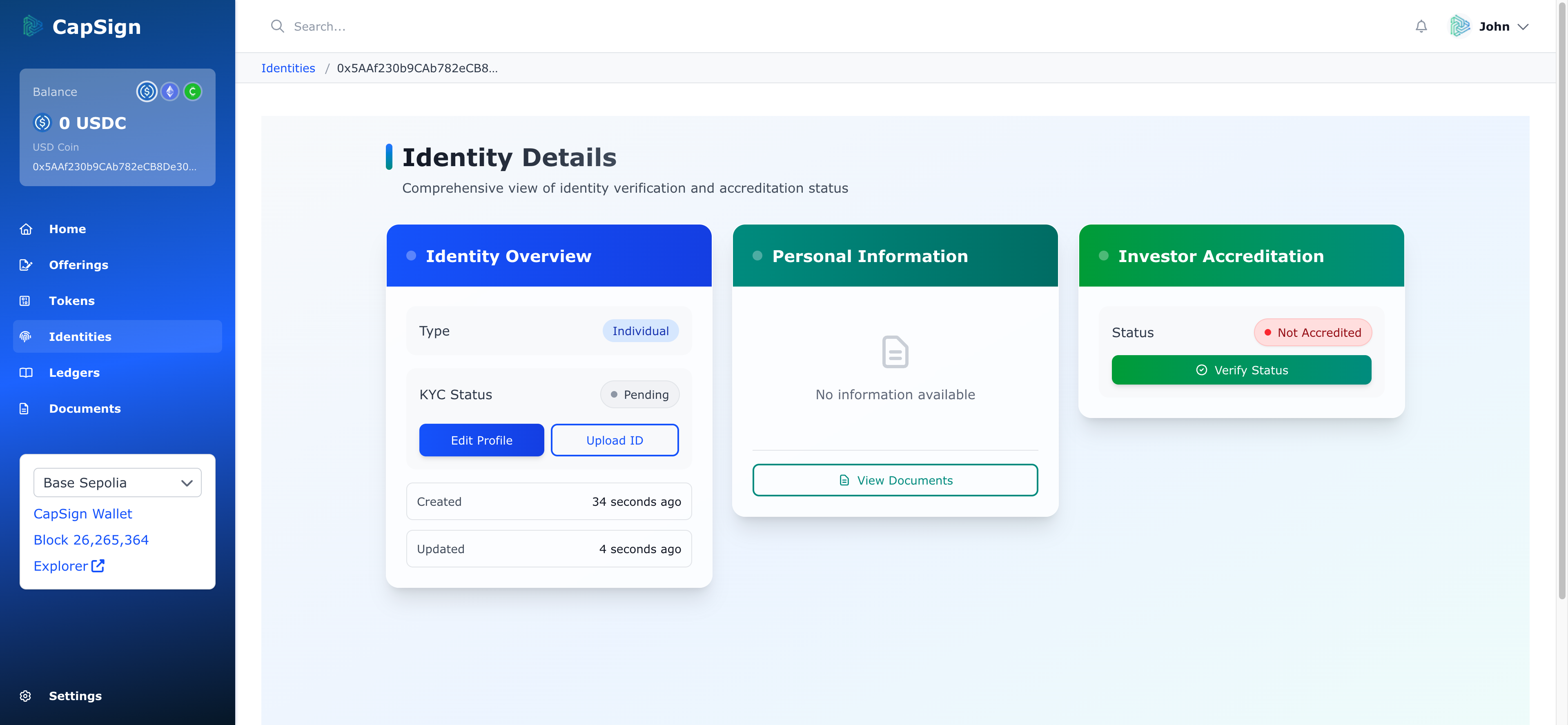
Task: Click the Individual type badge
Action: [x=640, y=331]
